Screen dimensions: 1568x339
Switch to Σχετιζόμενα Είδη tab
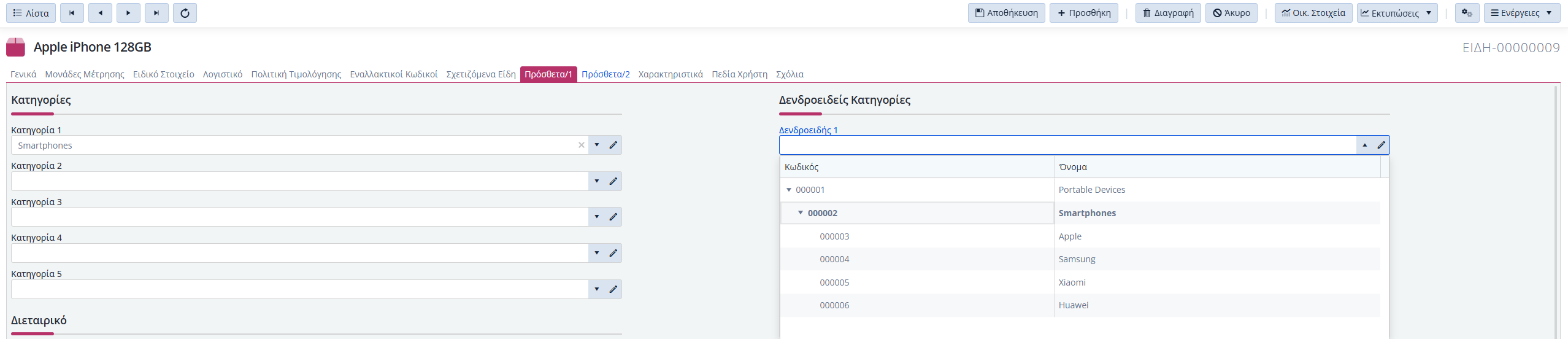pos(481,74)
